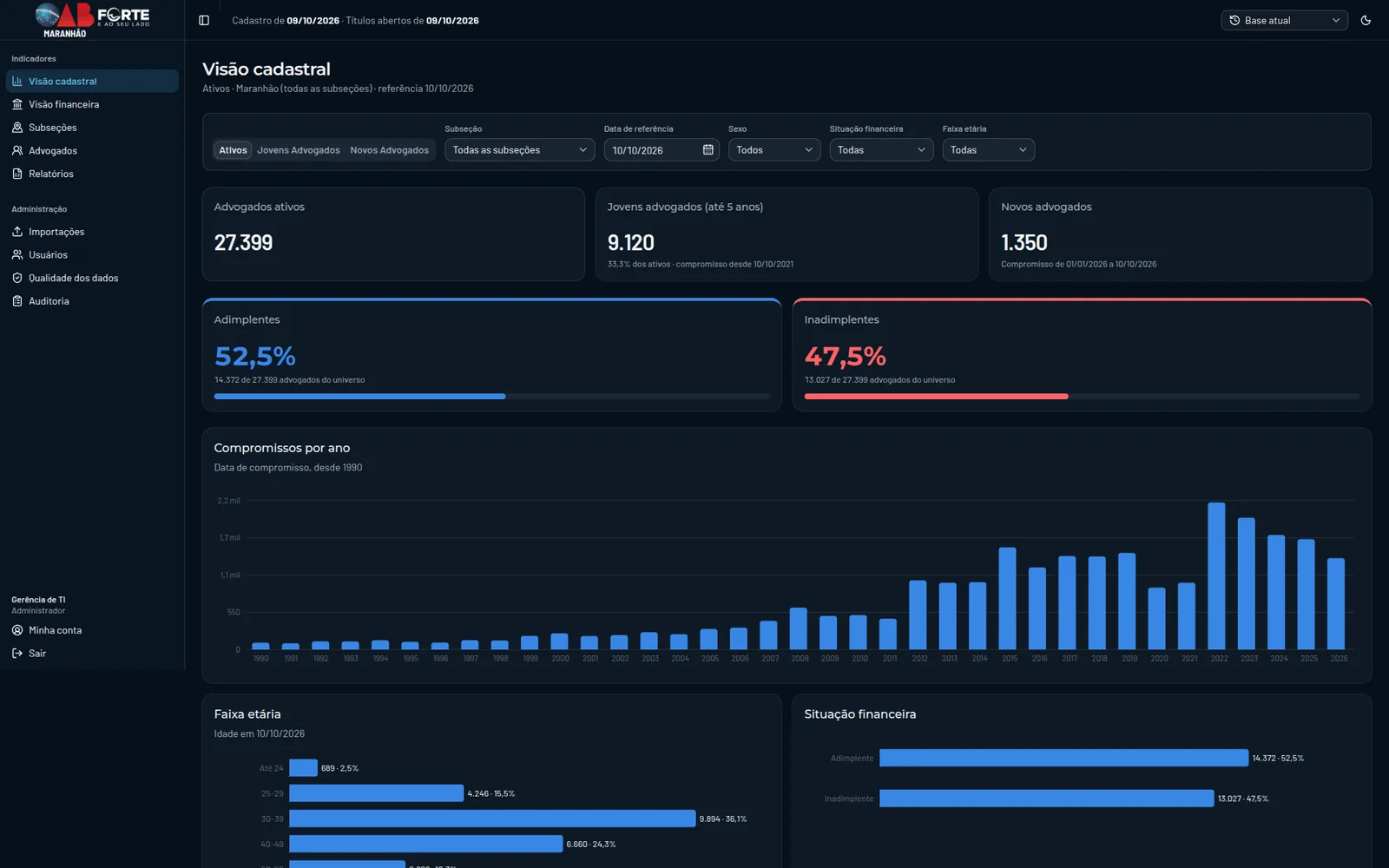Viewport: 1389px width, 868px height.
Task: Click the Auditoria clipboard icon
Action: [x=17, y=301]
